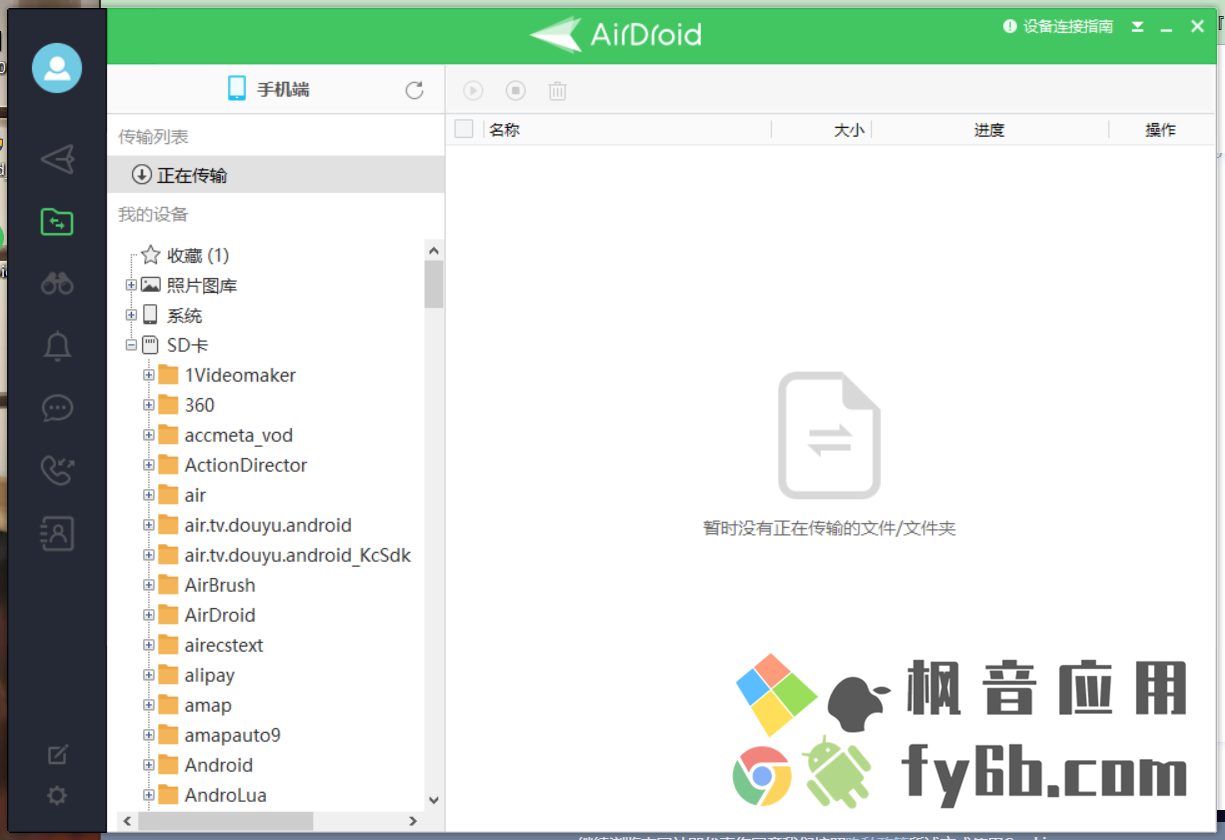Minimize the AirDroid window
1225x840 pixels.
[1166, 28]
